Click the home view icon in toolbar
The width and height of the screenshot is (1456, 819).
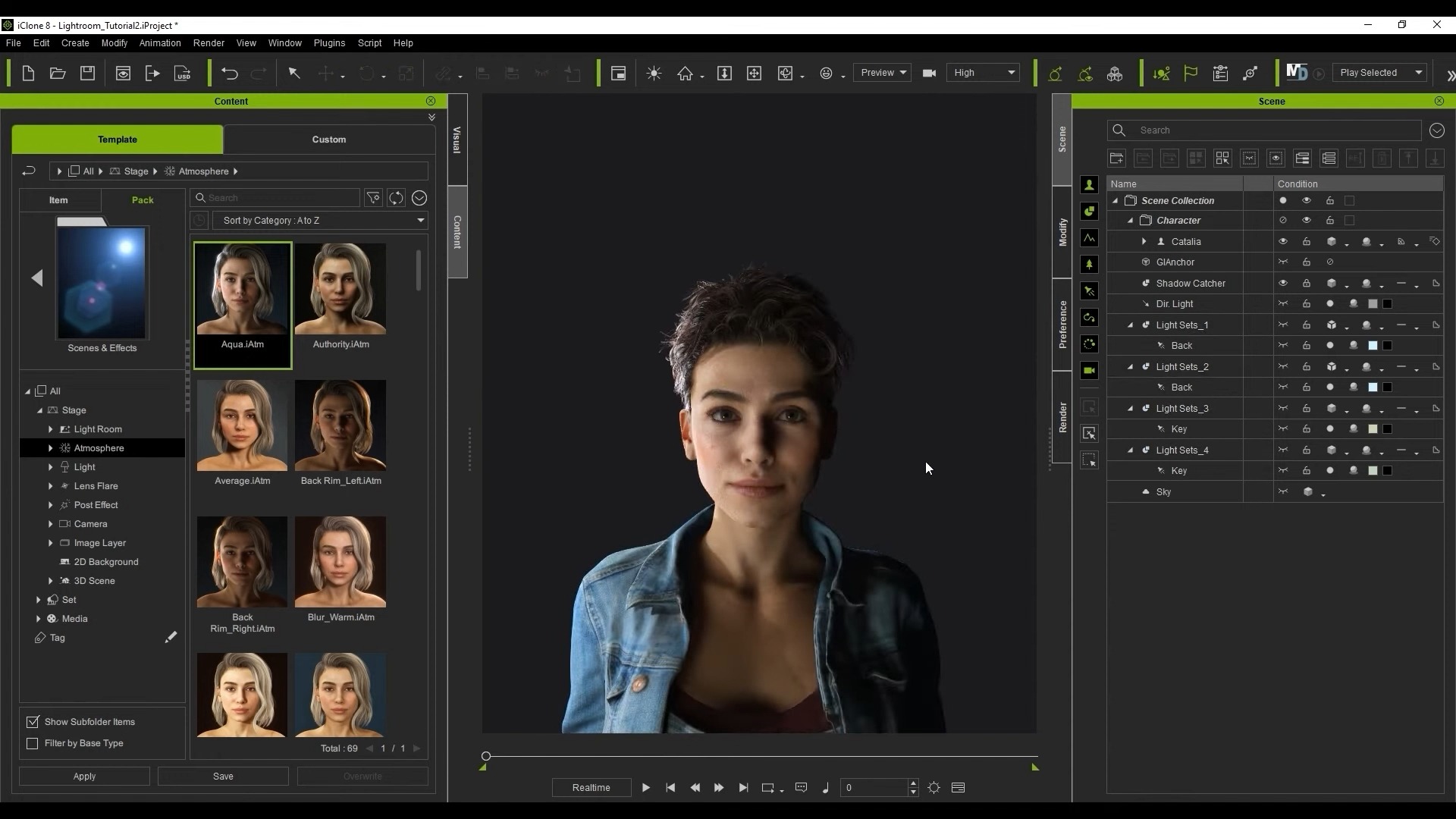685,74
